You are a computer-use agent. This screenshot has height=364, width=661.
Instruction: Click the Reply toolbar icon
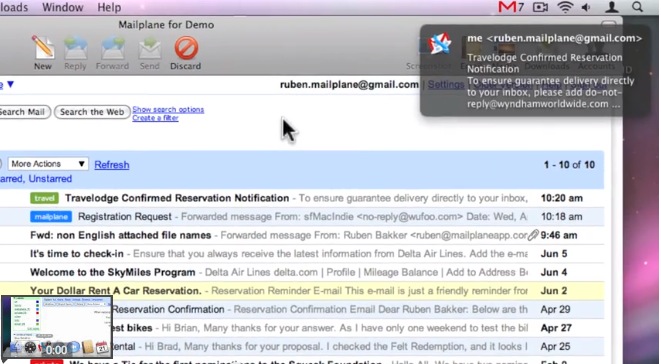[75, 48]
